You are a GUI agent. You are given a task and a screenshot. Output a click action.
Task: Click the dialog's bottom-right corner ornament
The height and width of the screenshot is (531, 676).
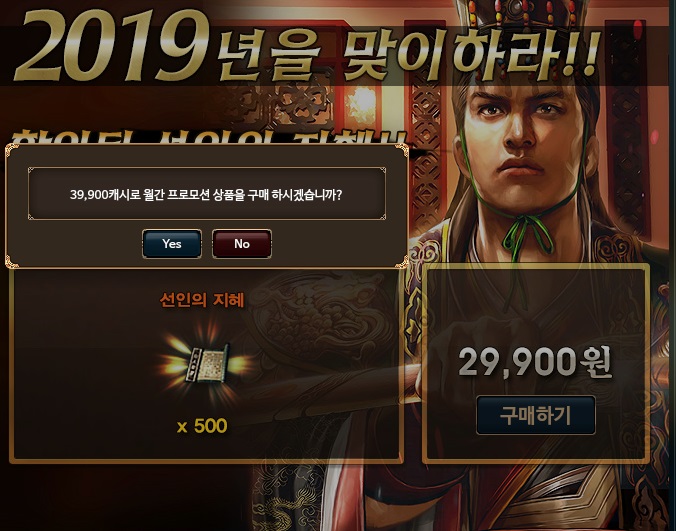401,261
